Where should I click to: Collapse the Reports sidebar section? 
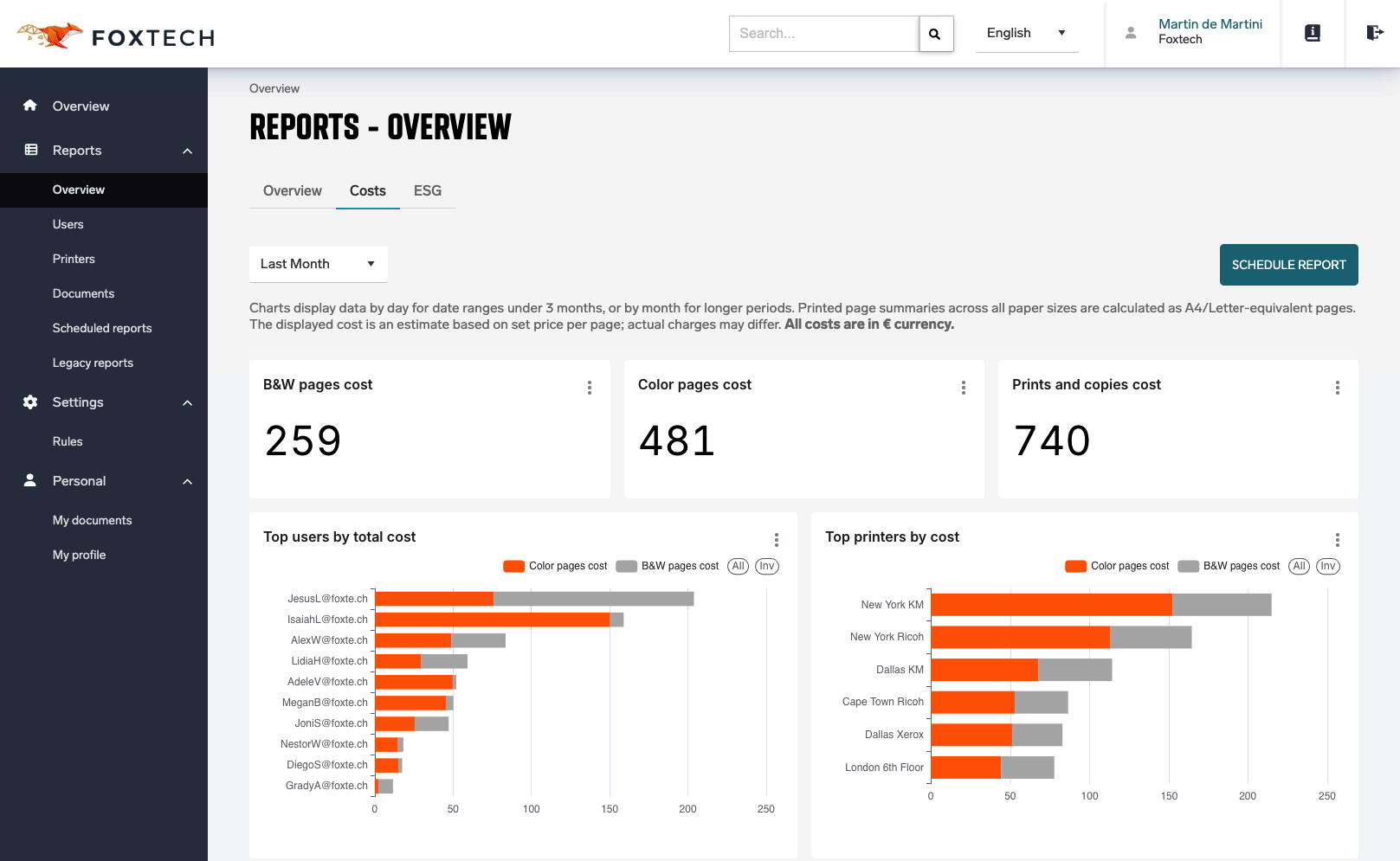click(187, 151)
